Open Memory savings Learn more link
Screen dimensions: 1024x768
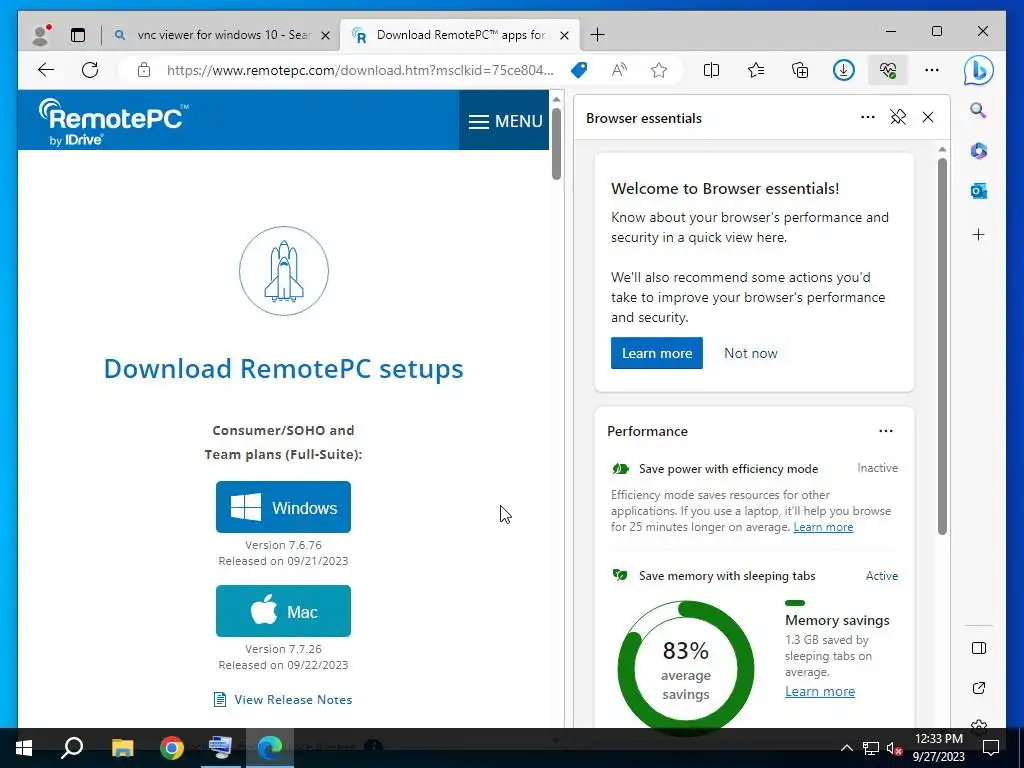pyautogui.click(x=820, y=692)
